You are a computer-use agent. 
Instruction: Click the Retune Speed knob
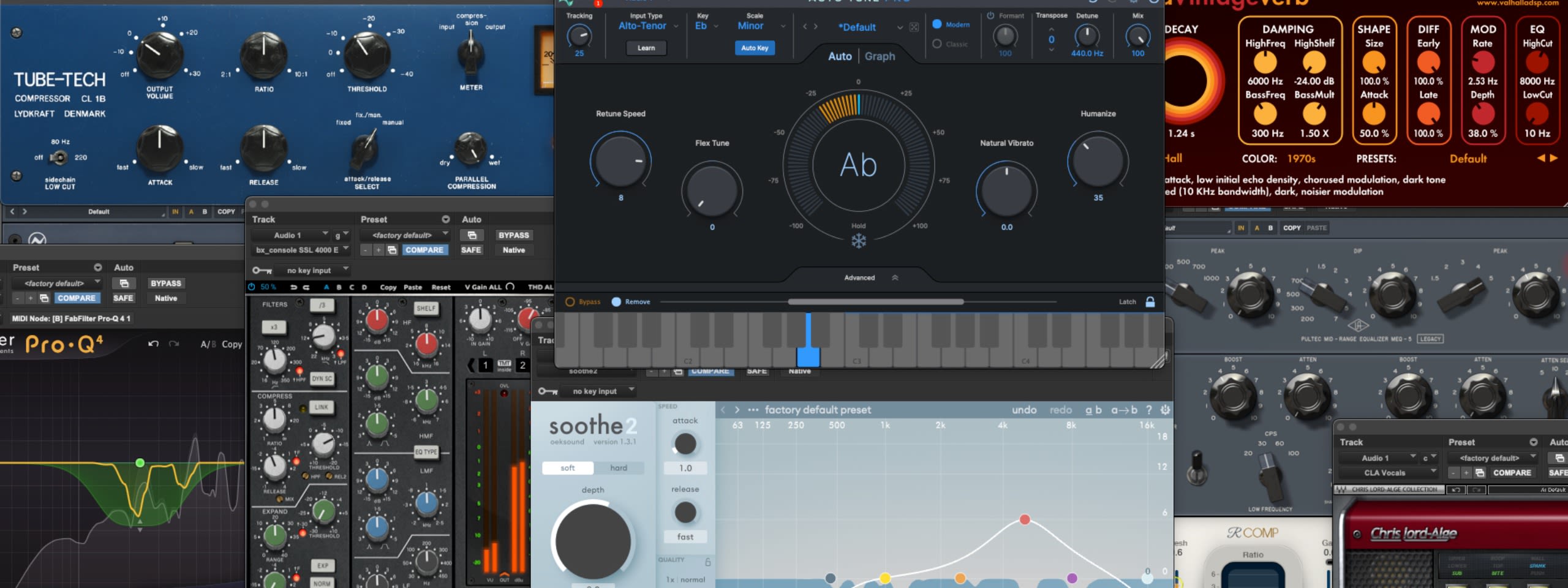[x=620, y=162]
